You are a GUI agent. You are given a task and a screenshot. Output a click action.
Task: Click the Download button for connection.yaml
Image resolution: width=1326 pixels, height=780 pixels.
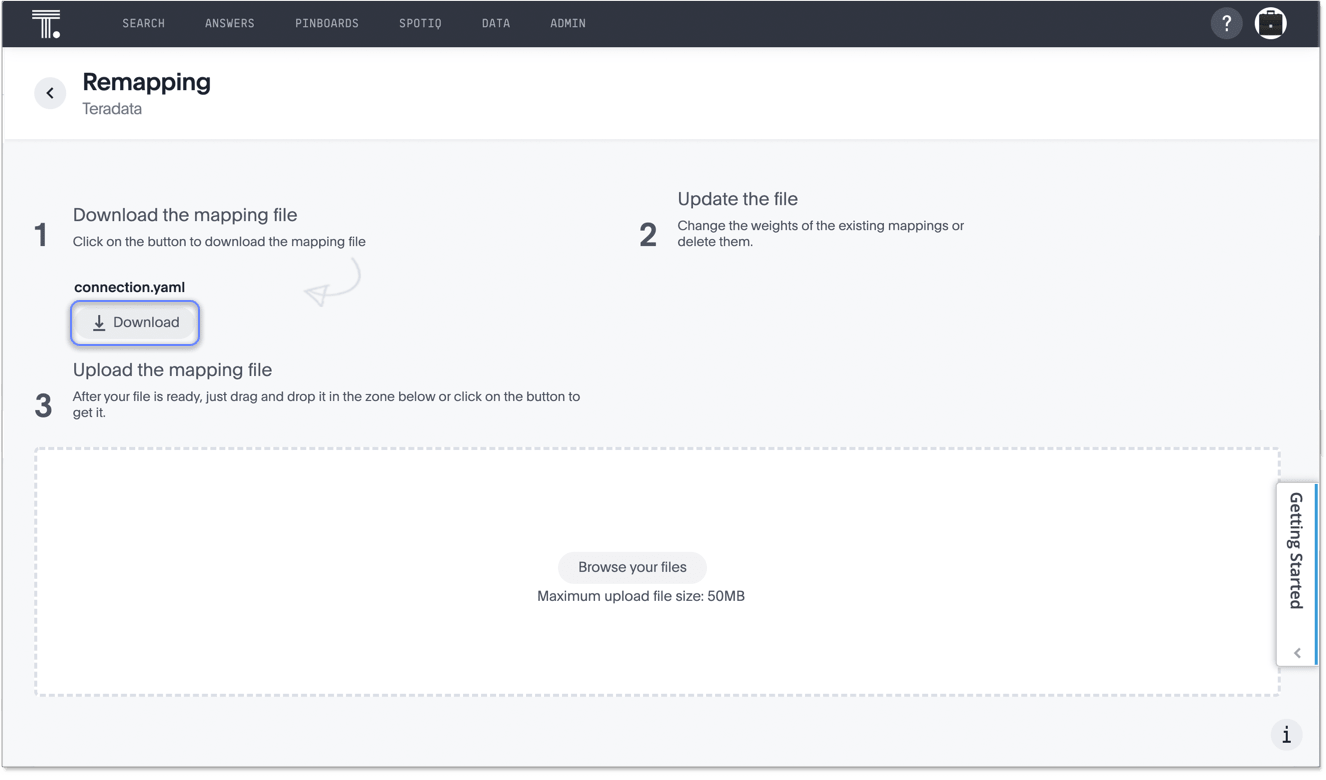point(135,322)
